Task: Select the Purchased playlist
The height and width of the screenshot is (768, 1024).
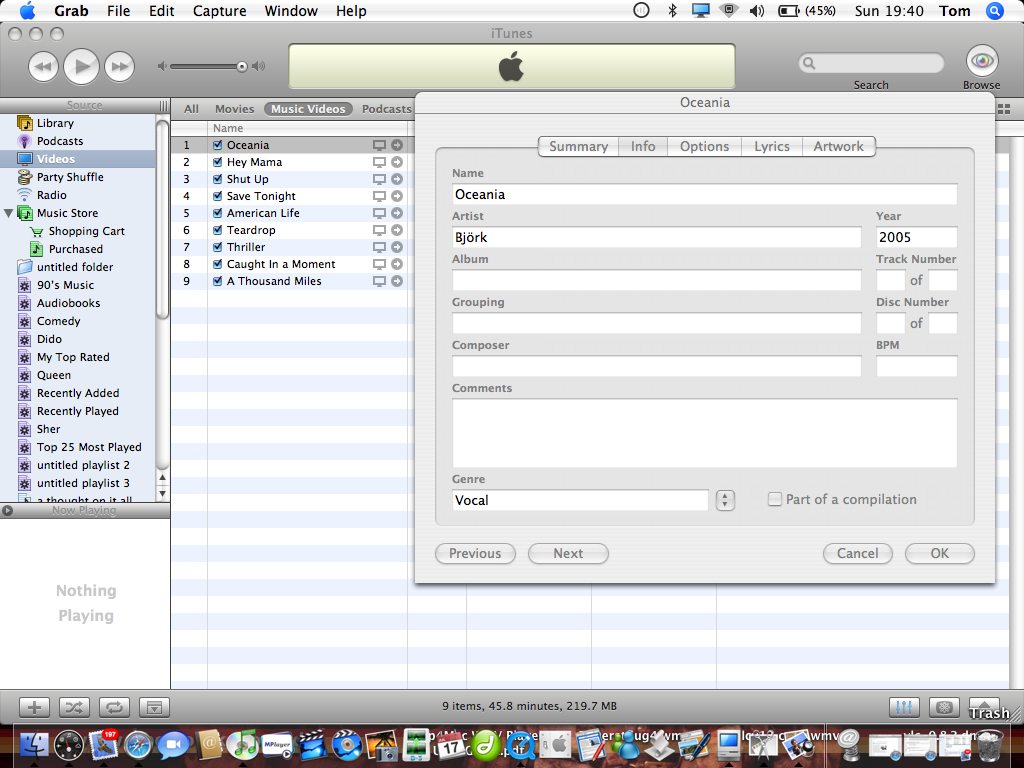Action: pos(75,249)
